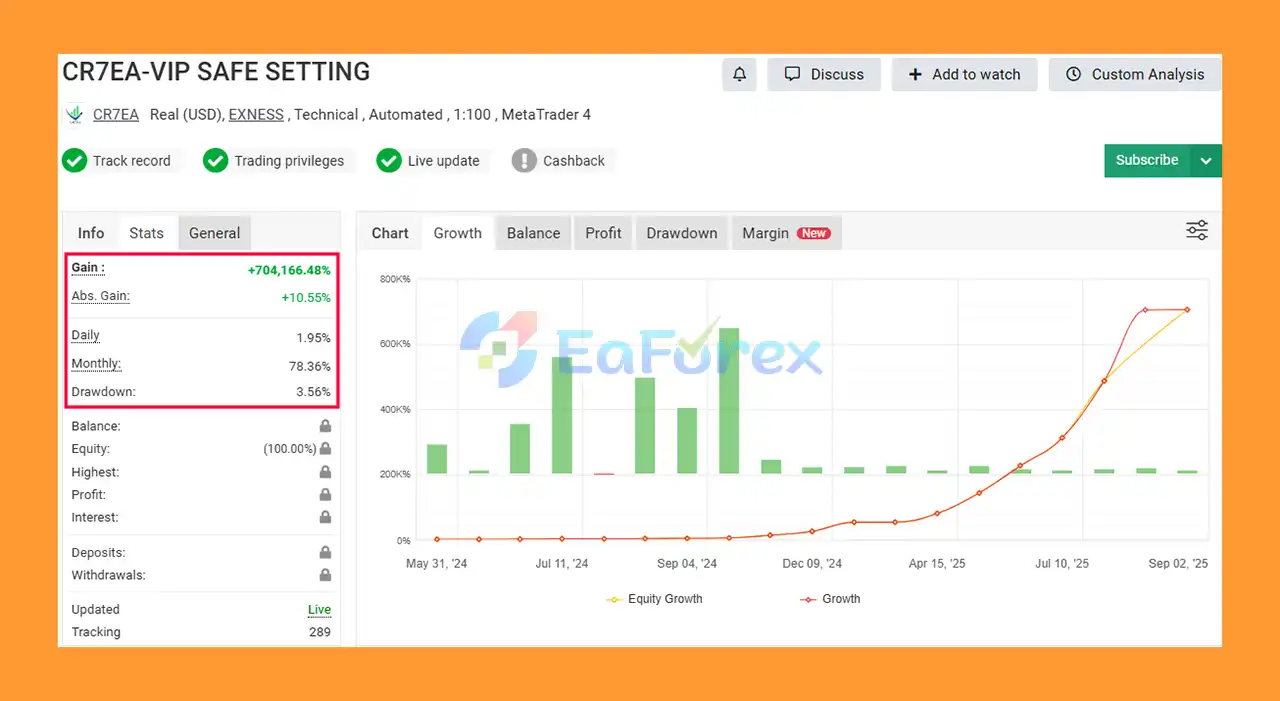Click the Tracking 289 value
Image resolution: width=1280 pixels, height=701 pixels.
point(320,632)
